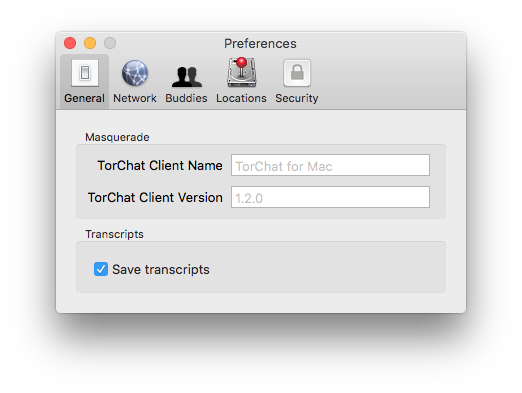The height and width of the screenshot is (393, 522).
Task: Click the Locations toolbar label
Action: (x=241, y=98)
